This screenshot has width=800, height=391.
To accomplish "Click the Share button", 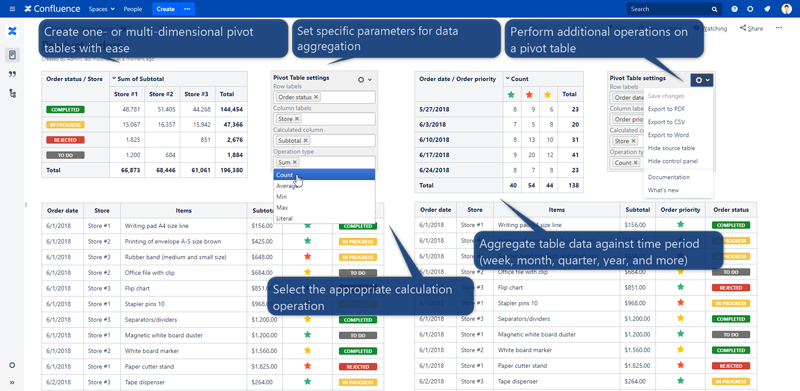I will pyautogui.click(x=752, y=29).
